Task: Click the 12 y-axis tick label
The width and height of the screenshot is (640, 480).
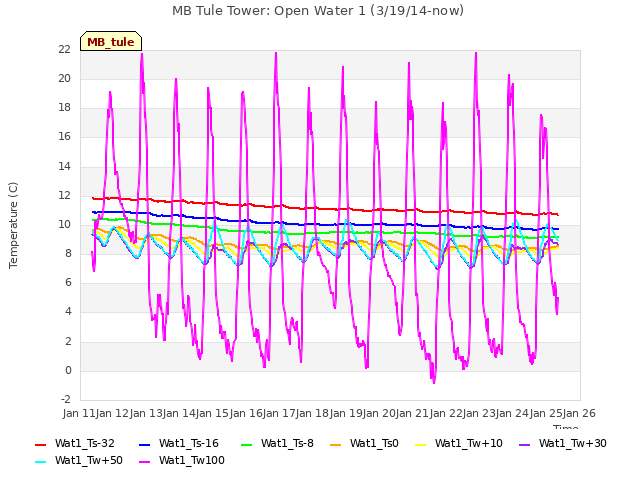Action: [x=64, y=196]
